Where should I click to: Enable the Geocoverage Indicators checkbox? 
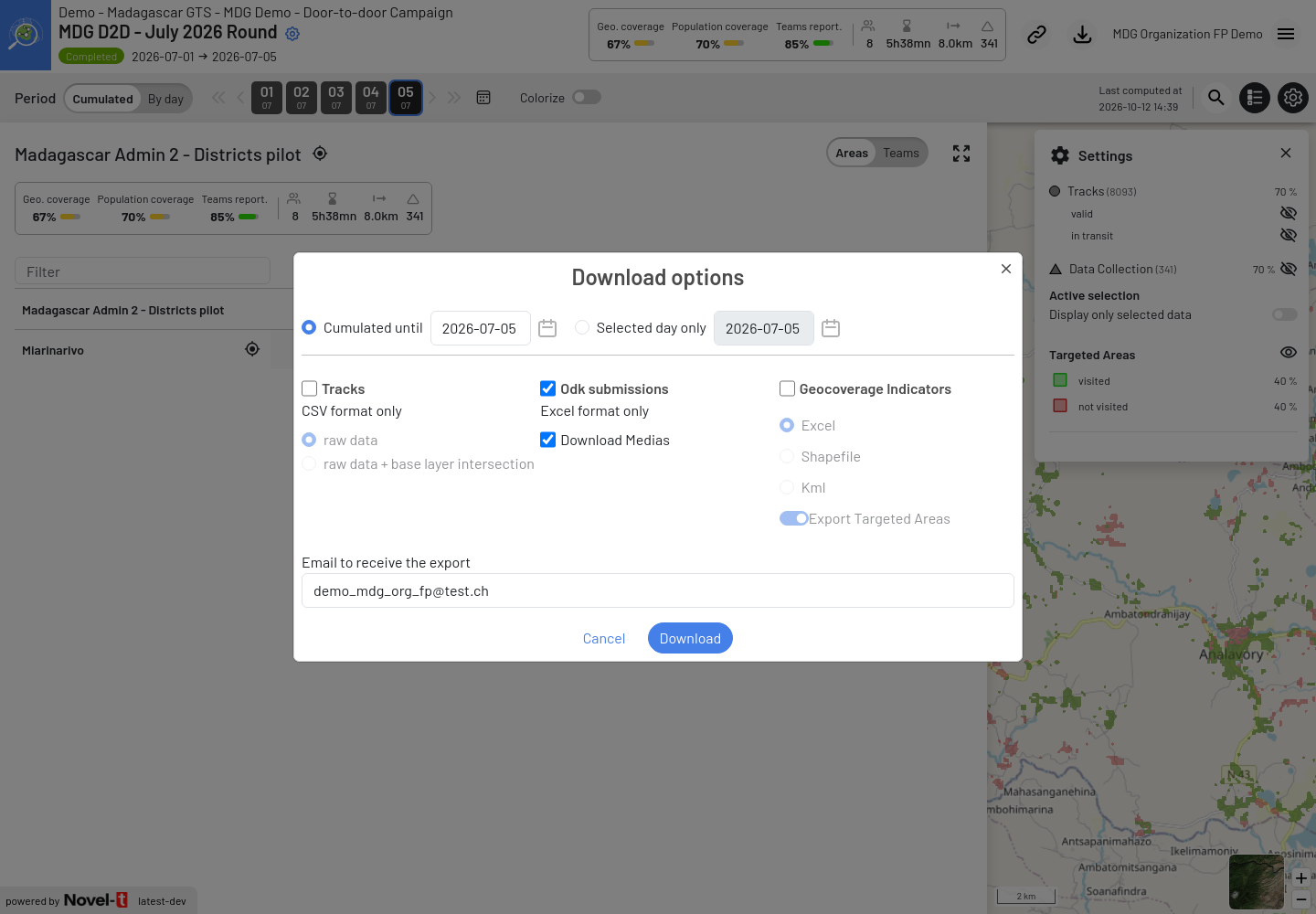(x=787, y=388)
